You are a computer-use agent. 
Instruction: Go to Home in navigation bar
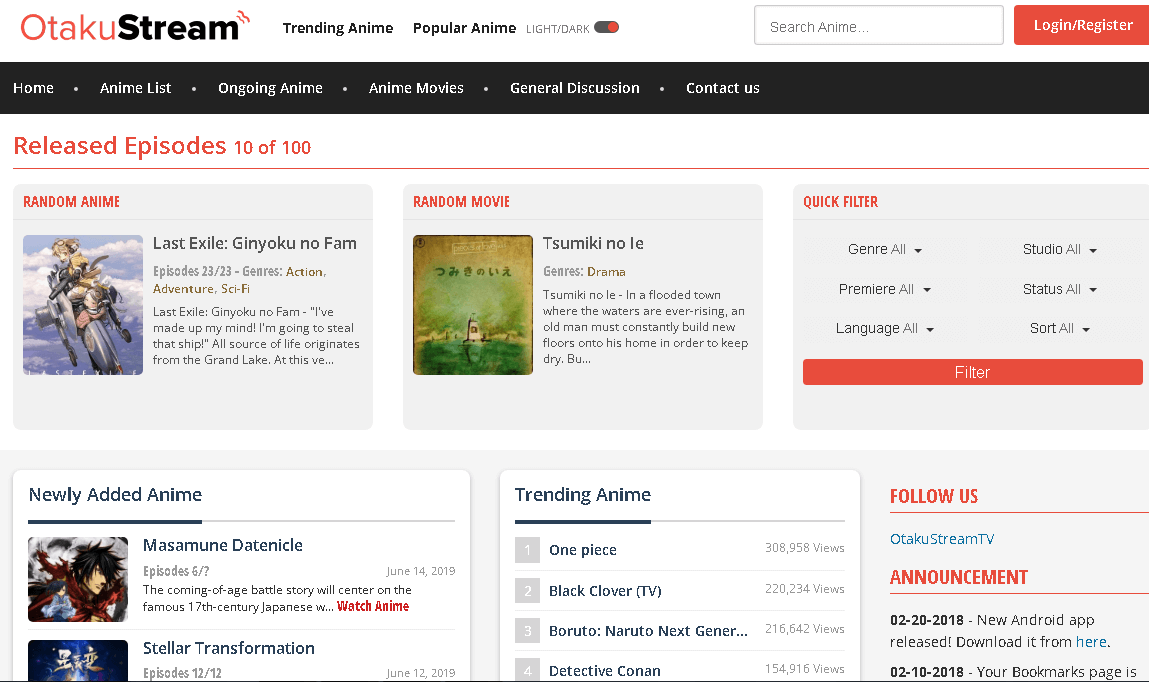point(33,88)
